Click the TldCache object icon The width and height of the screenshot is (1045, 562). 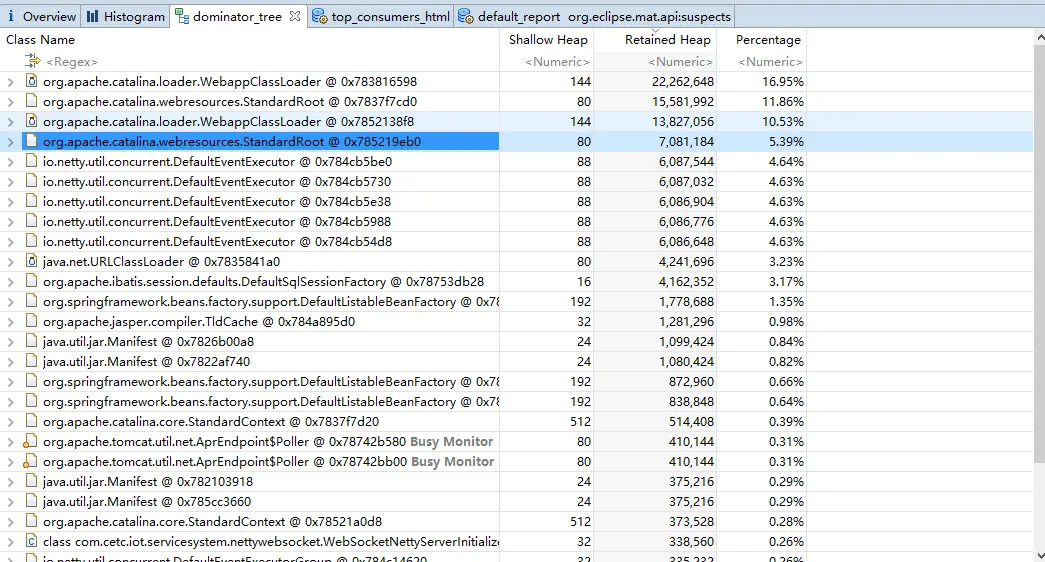[31, 321]
